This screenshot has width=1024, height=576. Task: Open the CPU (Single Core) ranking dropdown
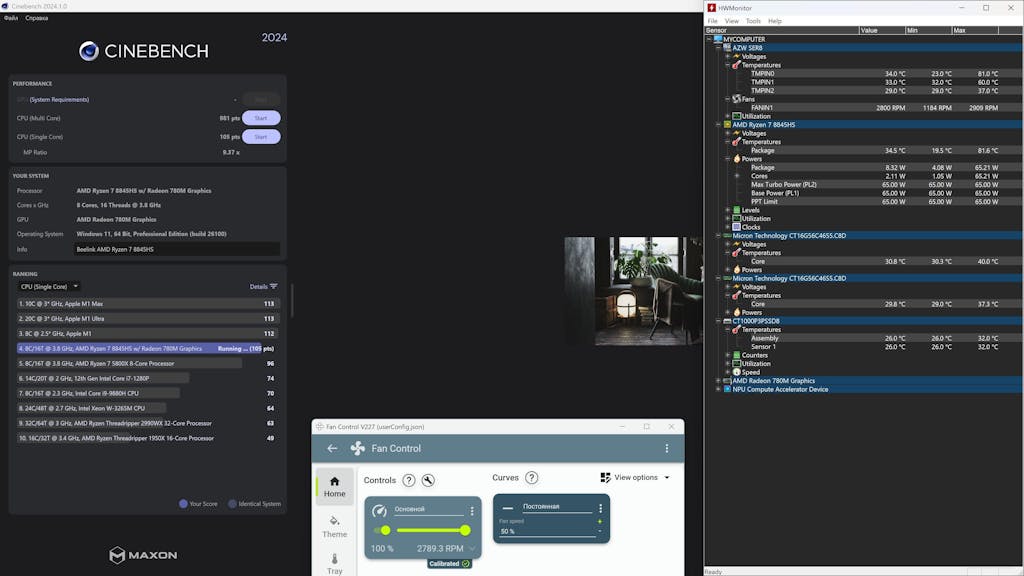tap(49, 286)
